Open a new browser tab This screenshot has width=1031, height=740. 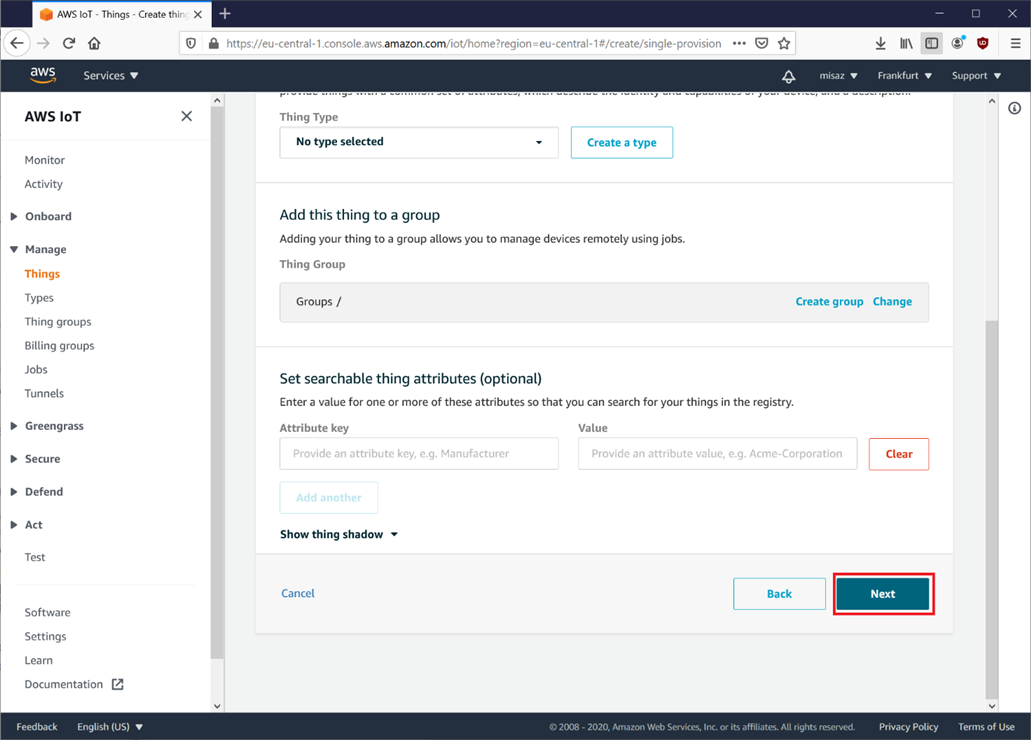tap(225, 14)
